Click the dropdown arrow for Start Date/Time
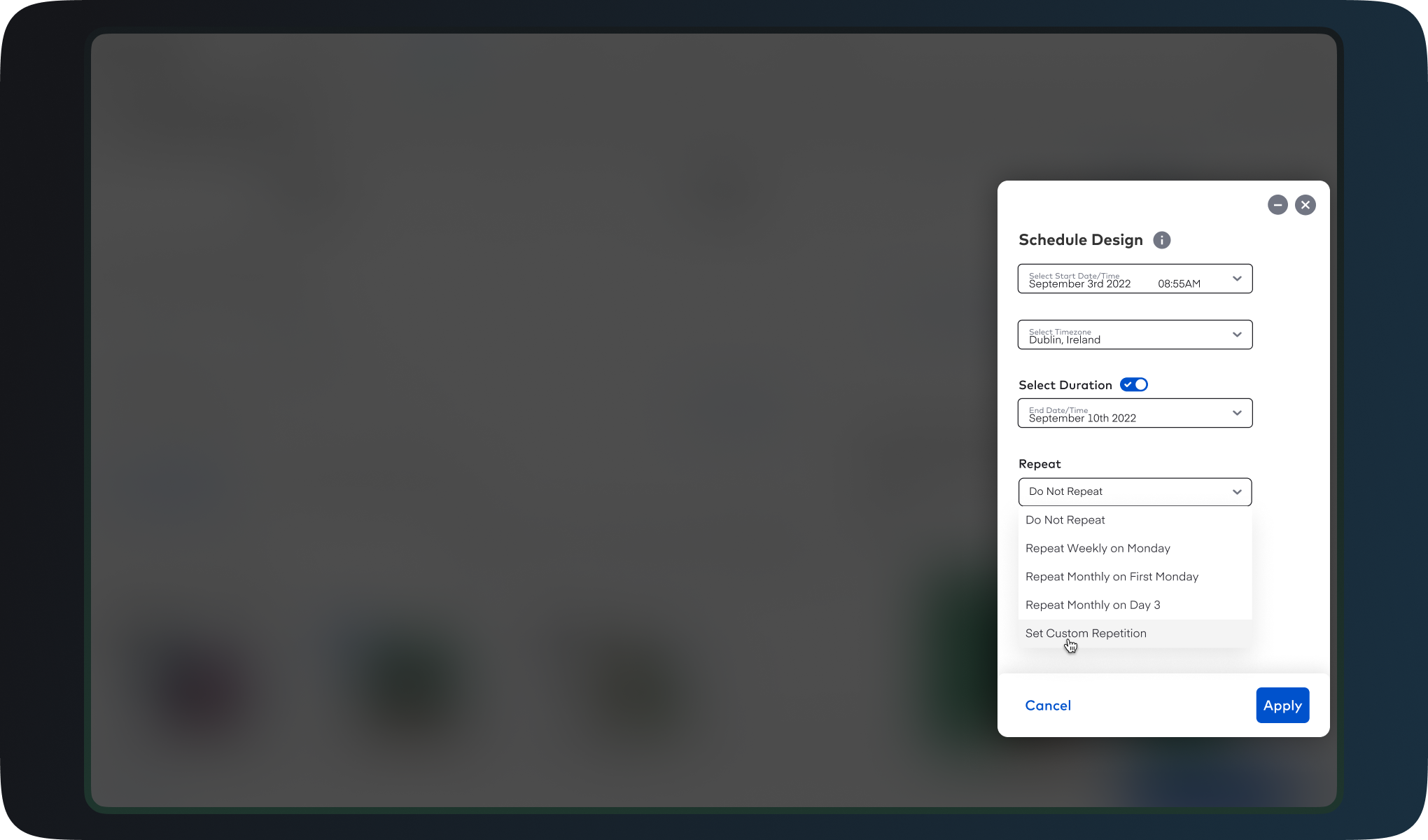1428x840 pixels. 1237,278
